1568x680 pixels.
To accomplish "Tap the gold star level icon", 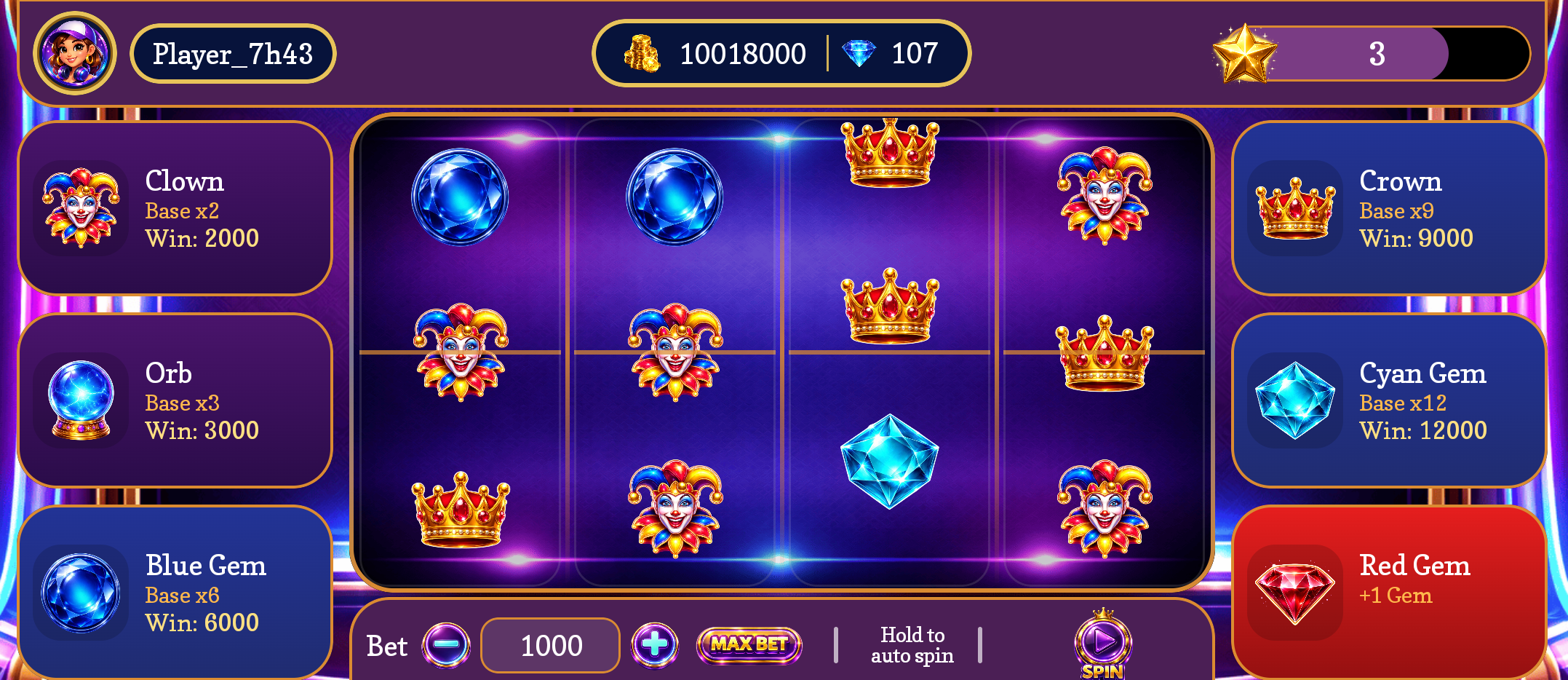I will click(x=1244, y=53).
